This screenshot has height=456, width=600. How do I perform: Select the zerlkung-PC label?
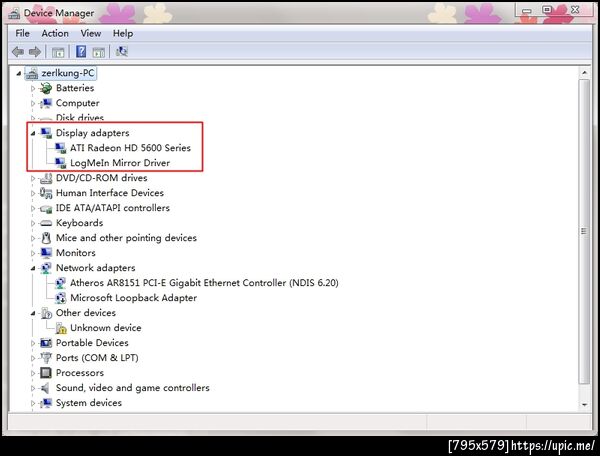[x=68, y=73]
